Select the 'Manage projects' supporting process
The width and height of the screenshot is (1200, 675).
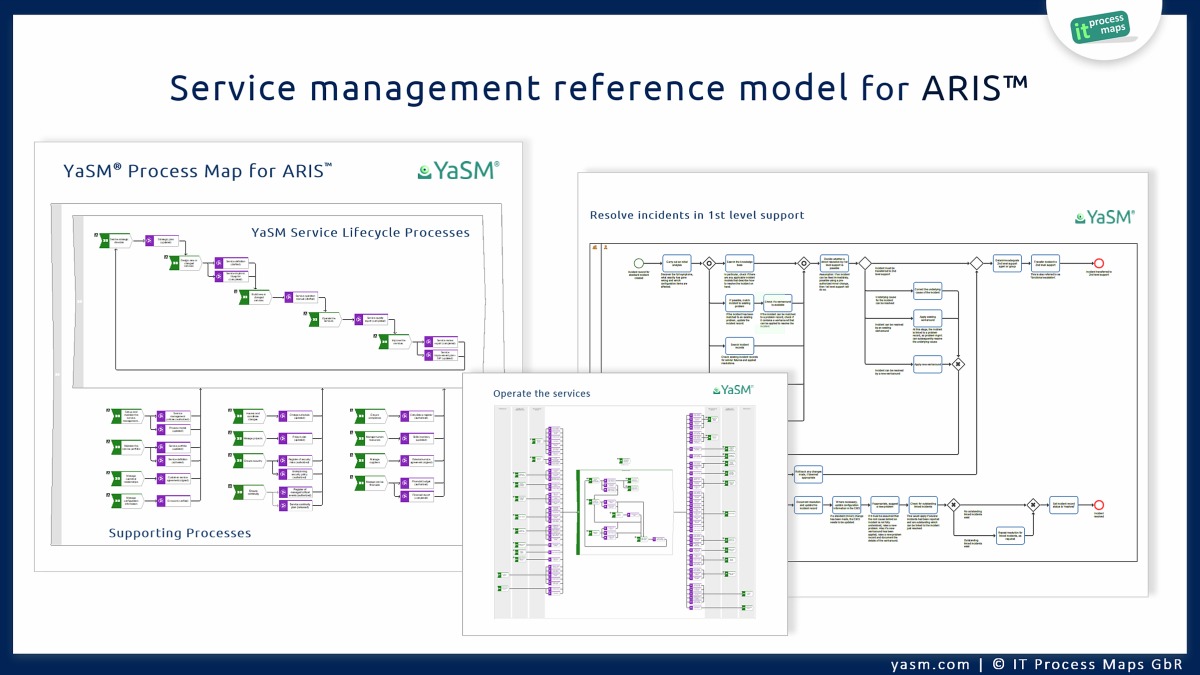pyautogui.click(x=249, y=438)
